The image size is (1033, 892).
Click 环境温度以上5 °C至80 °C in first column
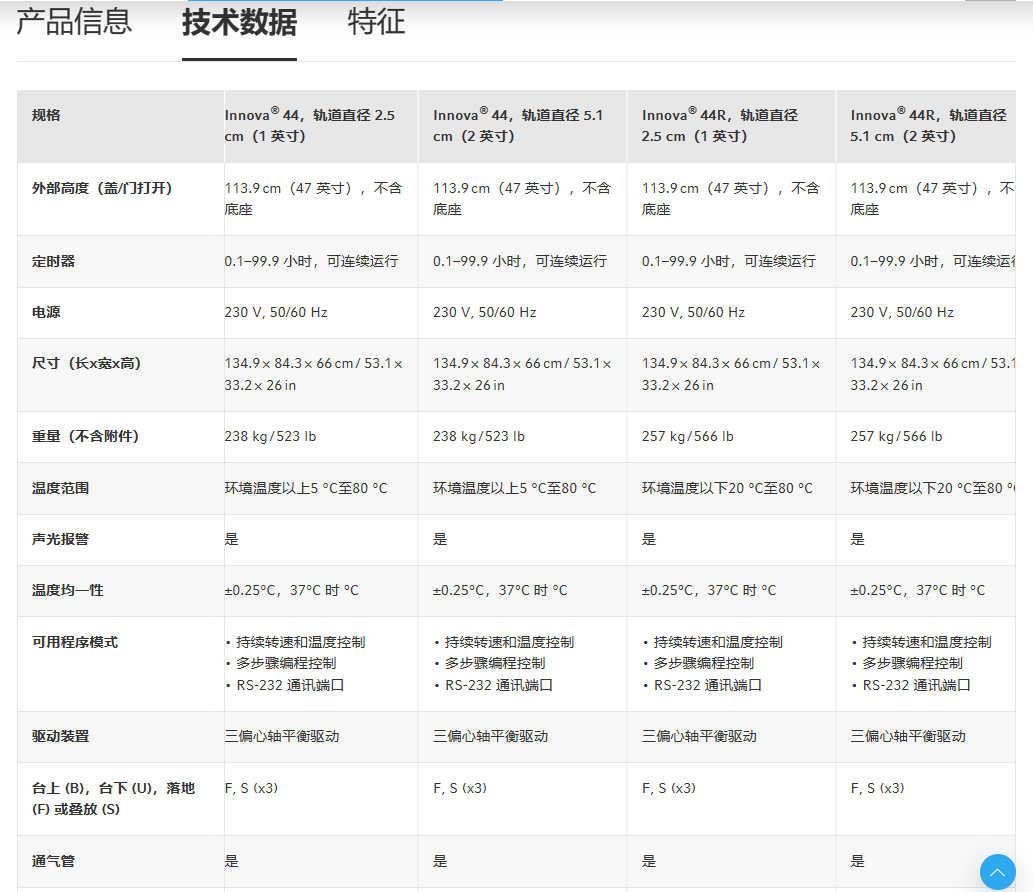306,488
